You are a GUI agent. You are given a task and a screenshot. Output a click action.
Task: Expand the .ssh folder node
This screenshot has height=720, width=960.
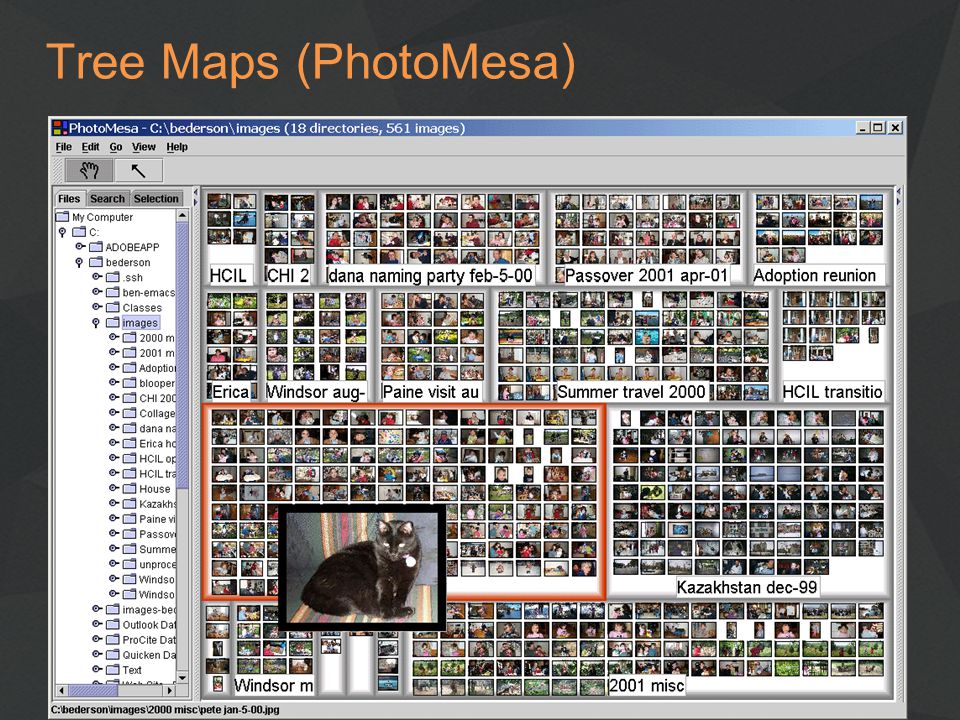coord(97,277)
